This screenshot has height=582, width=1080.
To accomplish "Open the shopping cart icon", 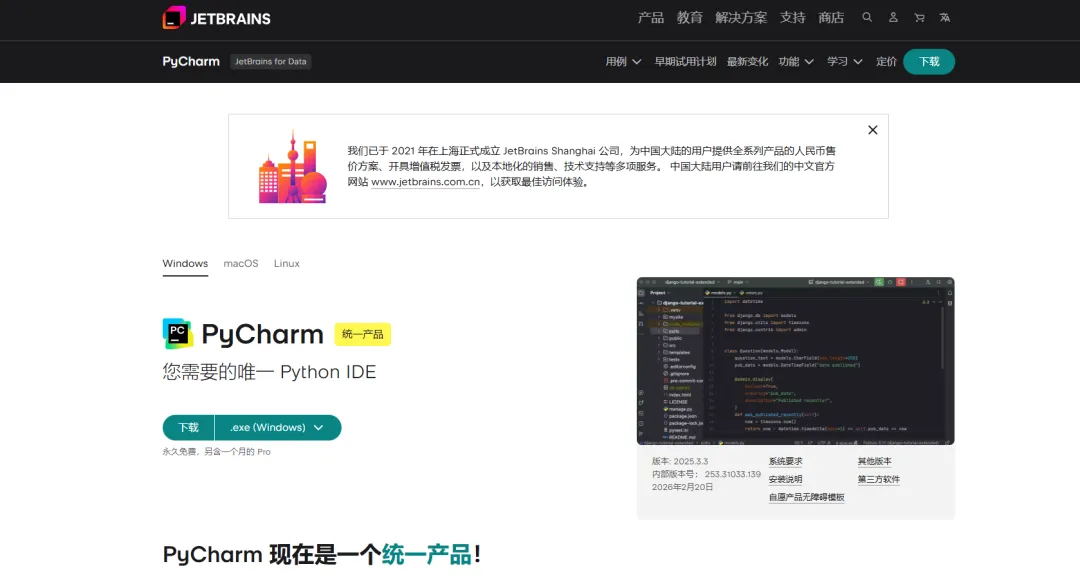I will [920, 18].
